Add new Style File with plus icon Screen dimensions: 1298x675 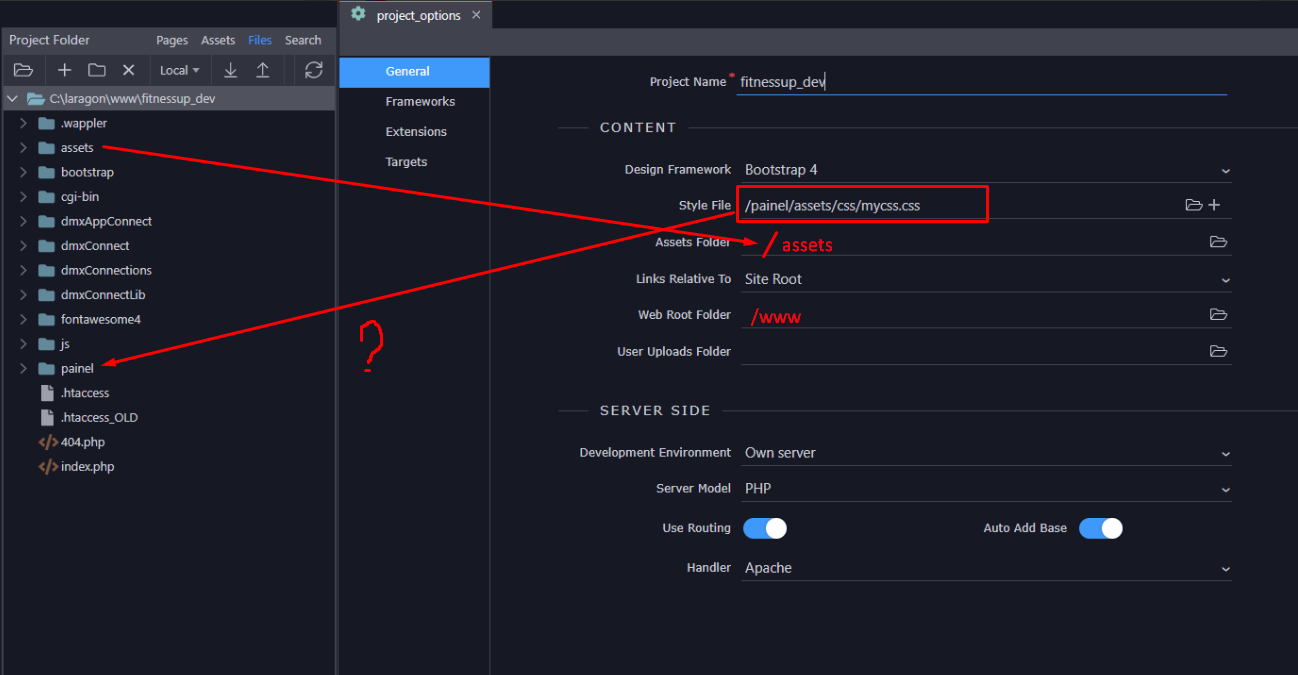pos(1214,205)
